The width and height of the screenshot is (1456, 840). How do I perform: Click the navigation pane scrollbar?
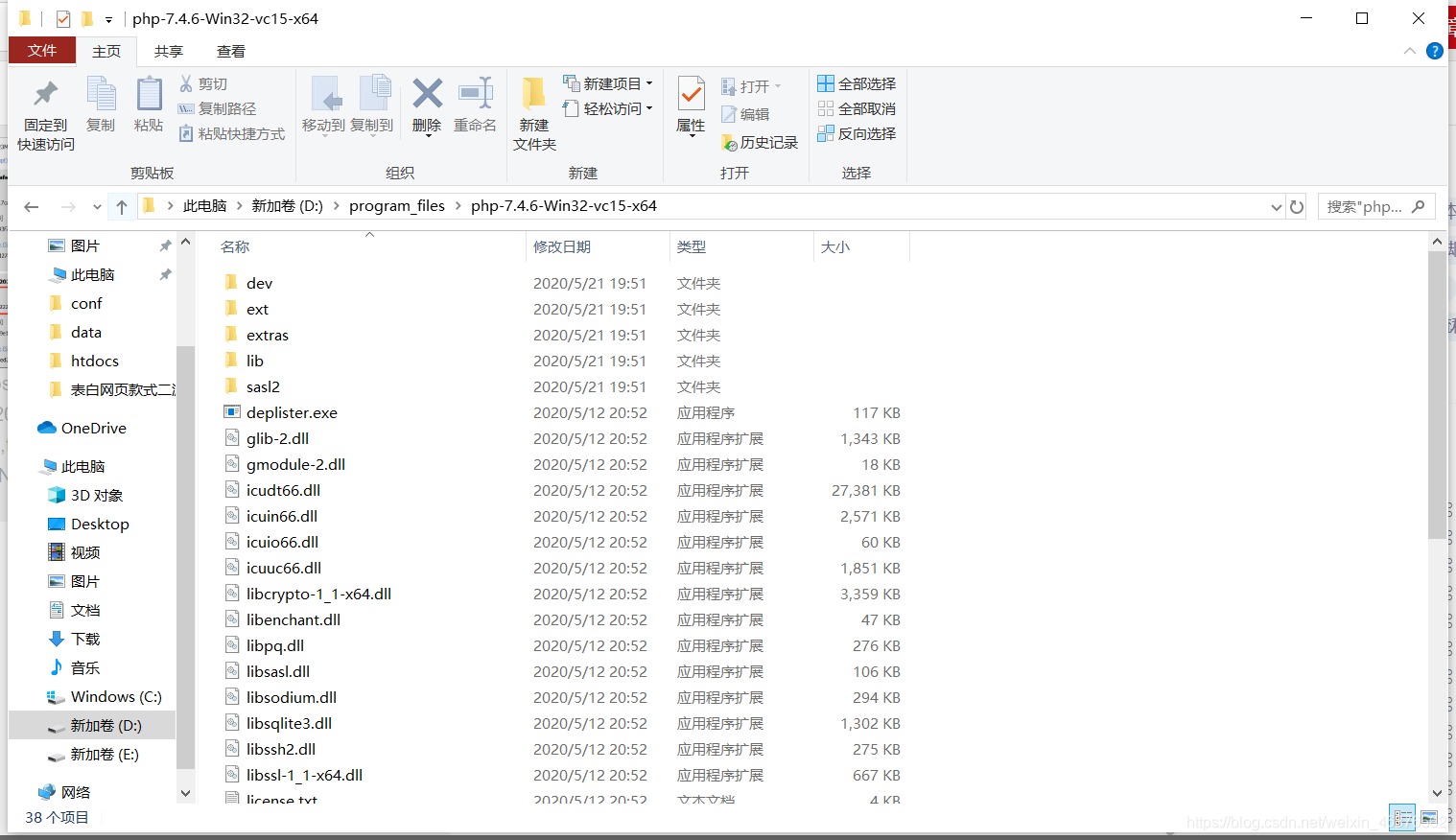[186, 557]
